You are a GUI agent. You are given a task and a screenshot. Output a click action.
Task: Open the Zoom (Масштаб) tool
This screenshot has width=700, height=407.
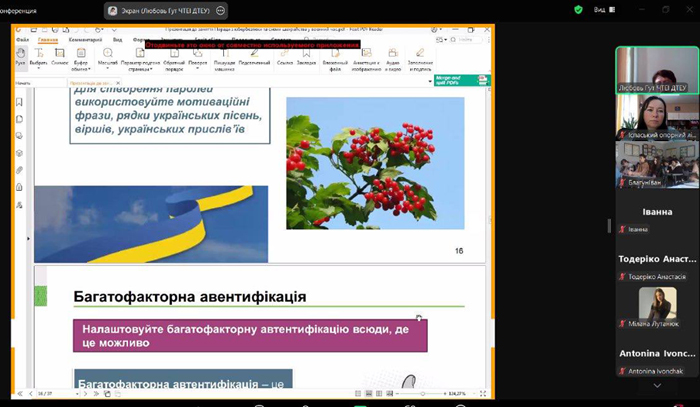(108, 57)
